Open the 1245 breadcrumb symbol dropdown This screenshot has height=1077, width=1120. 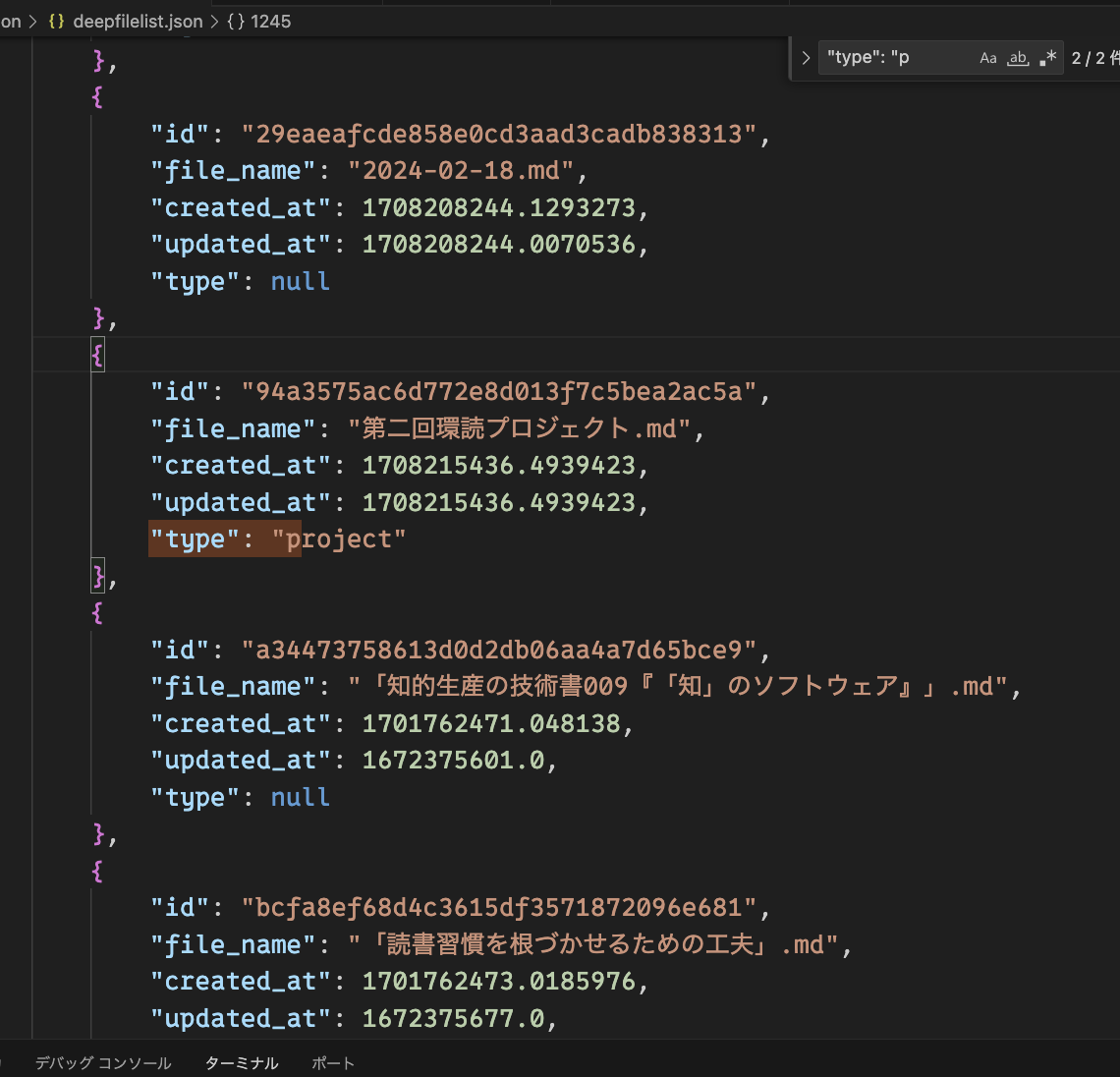click(x=272, y=21)
